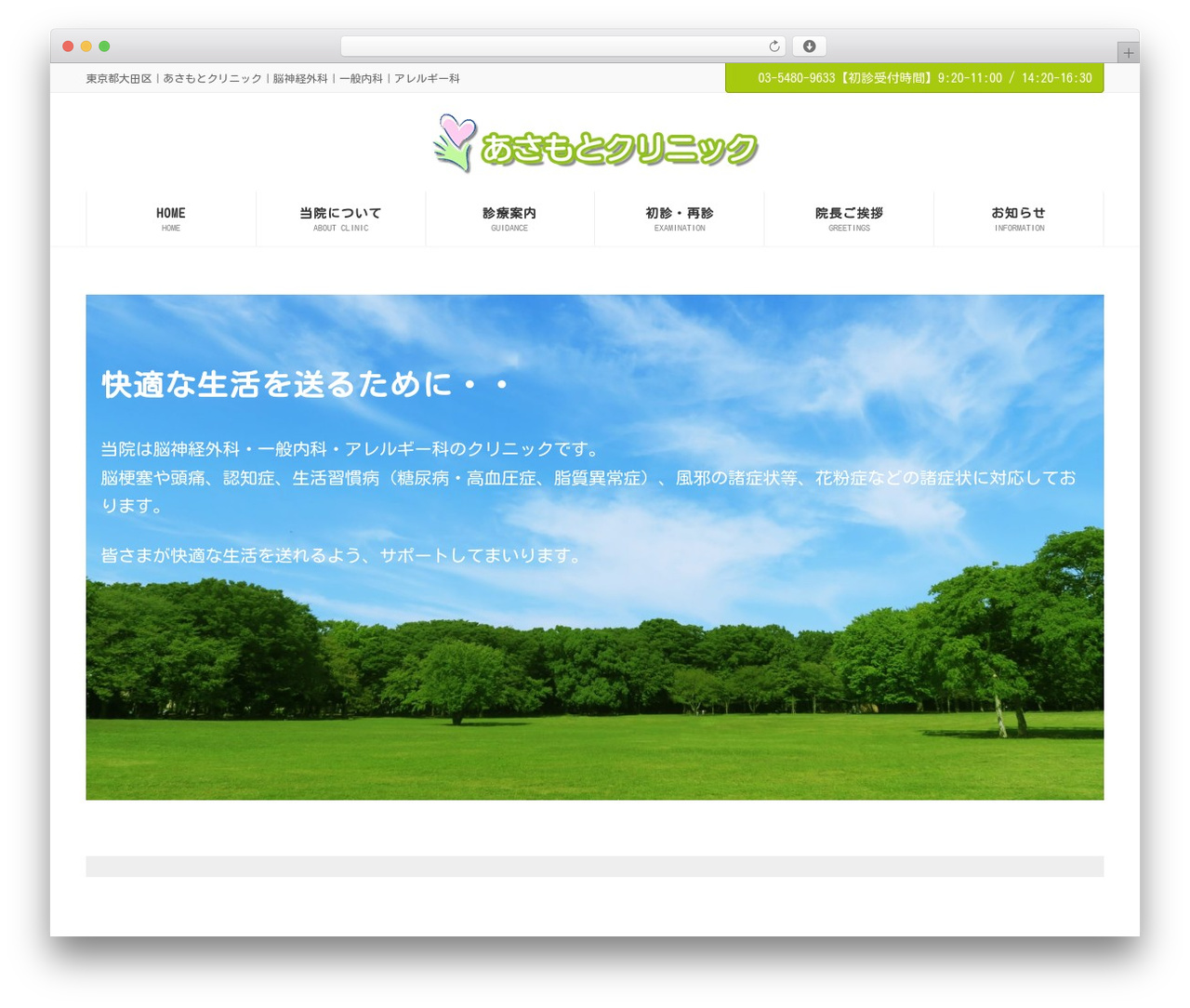Viewport: 1190px width, 1008px height.
Task: Click the download icon in browser toolbar
Action: tap(809, 46)
